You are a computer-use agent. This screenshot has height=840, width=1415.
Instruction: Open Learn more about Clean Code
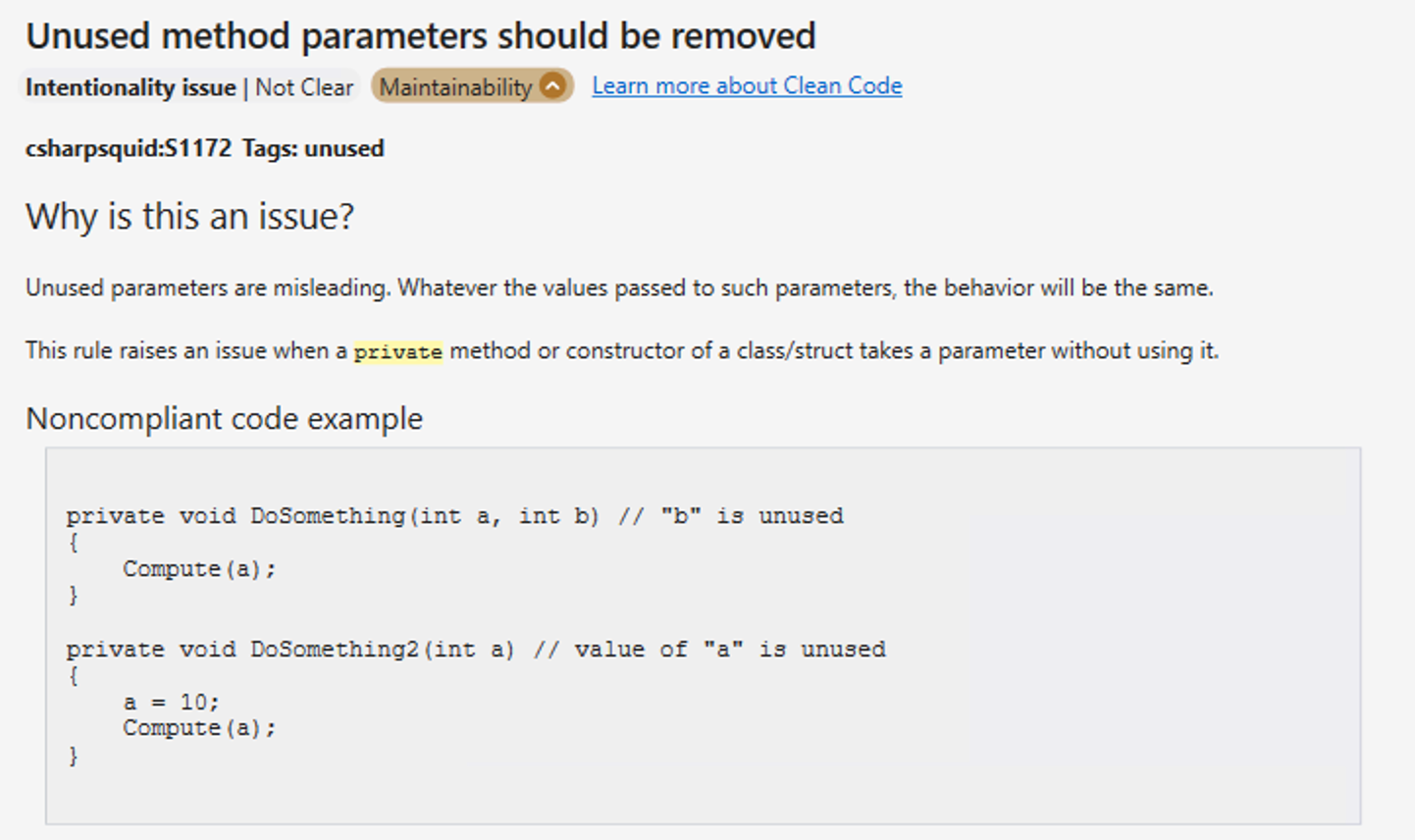(746, 86)
